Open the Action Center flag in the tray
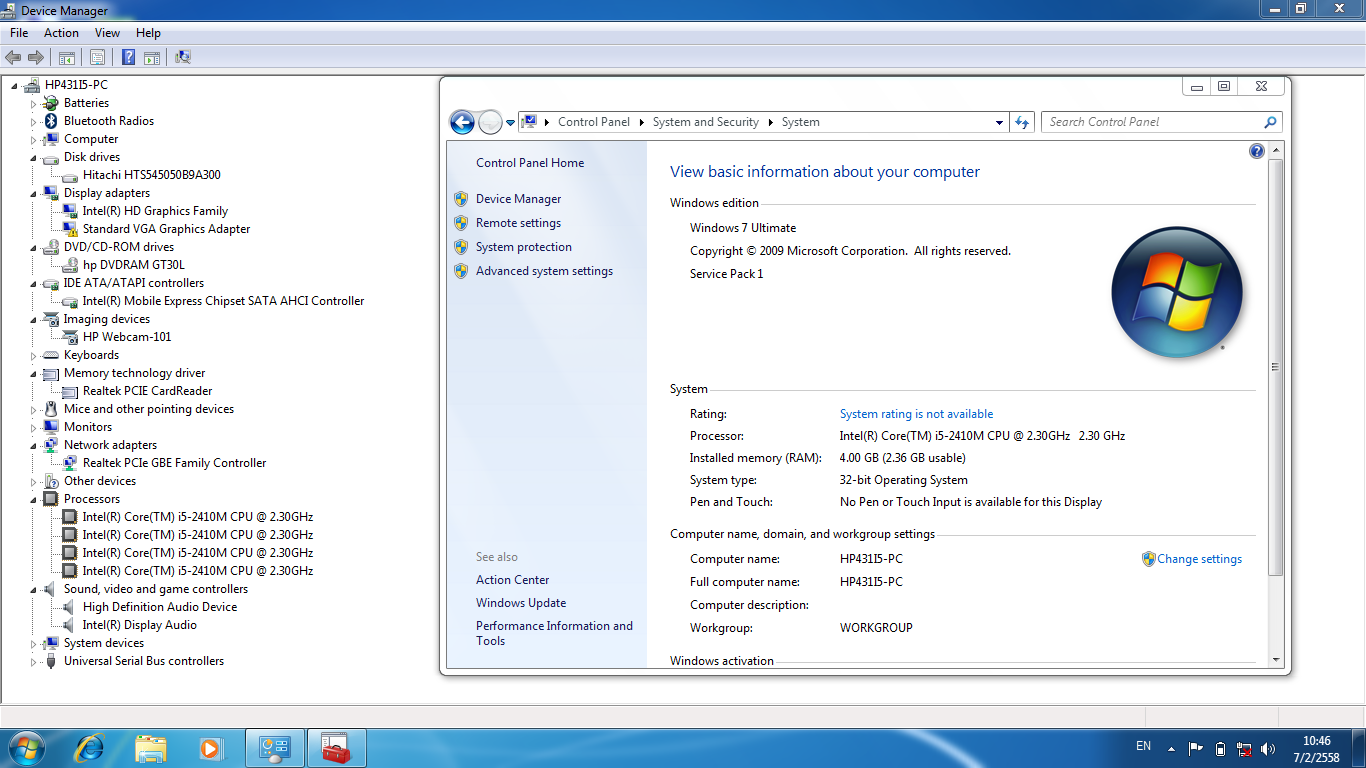 (1195, 748)
